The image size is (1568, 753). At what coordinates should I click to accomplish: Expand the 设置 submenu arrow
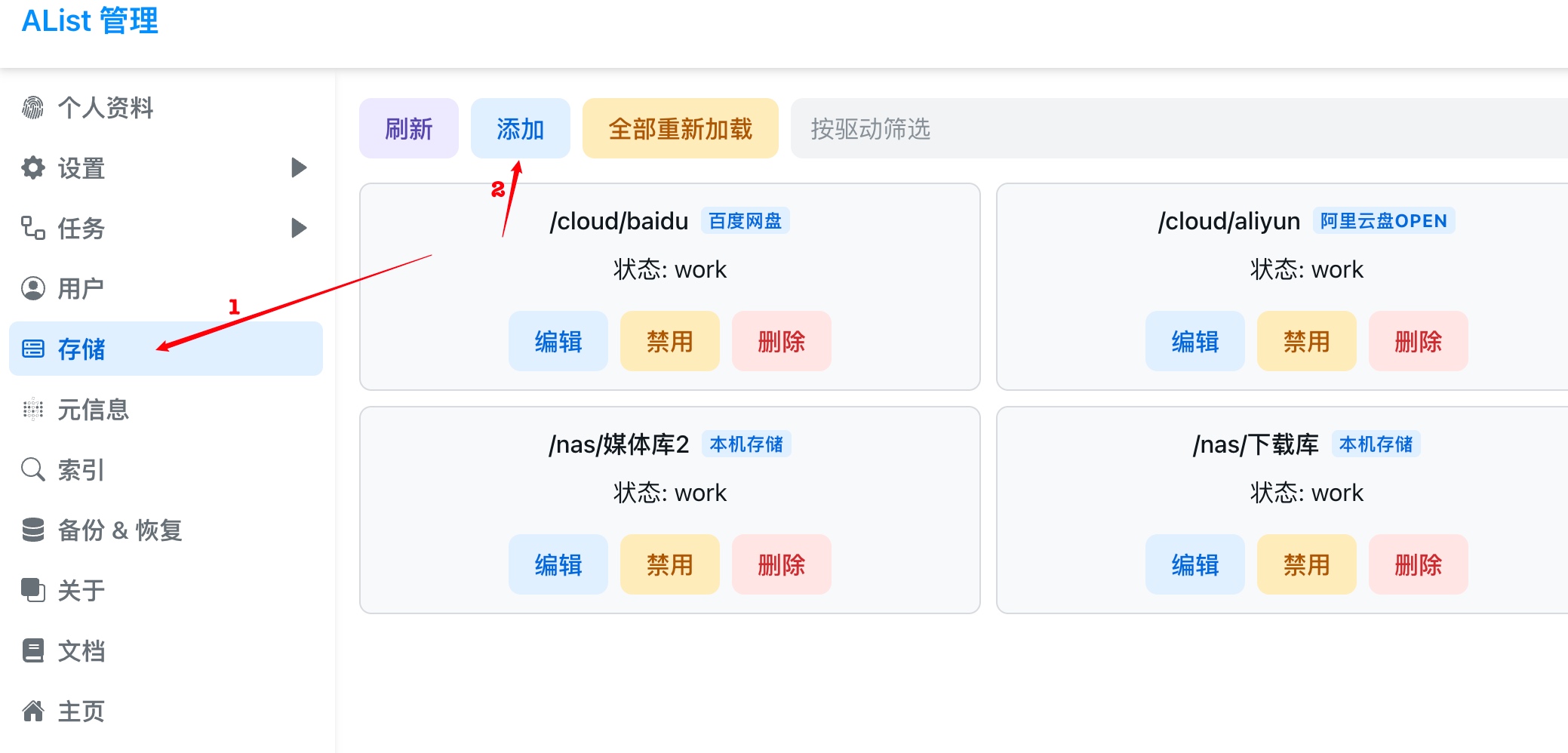click(299, 168)
